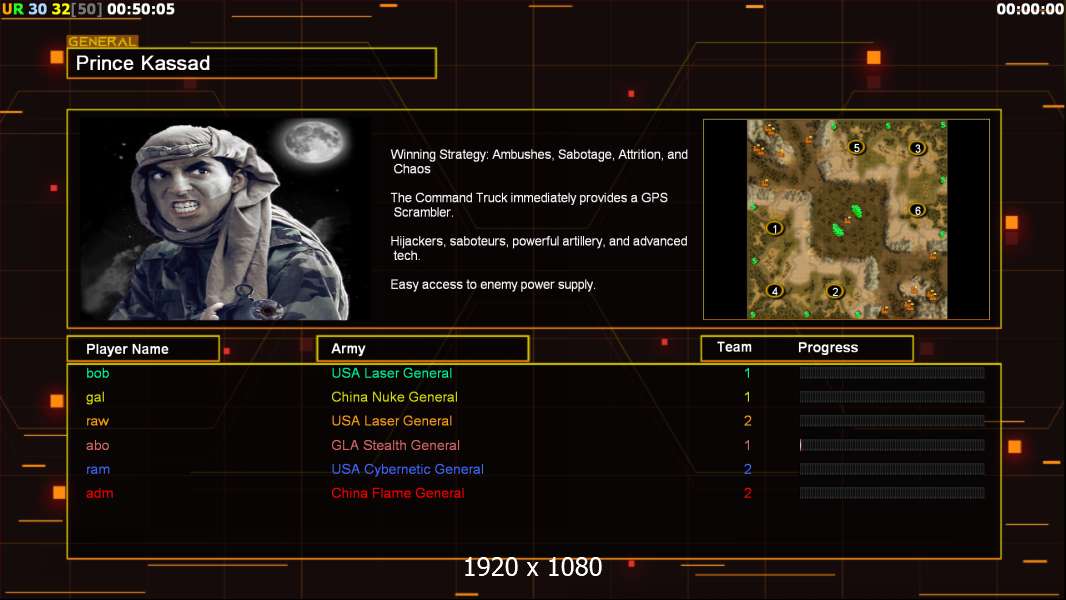
Task: Click team number for player gal
Action: coord(747,397)
